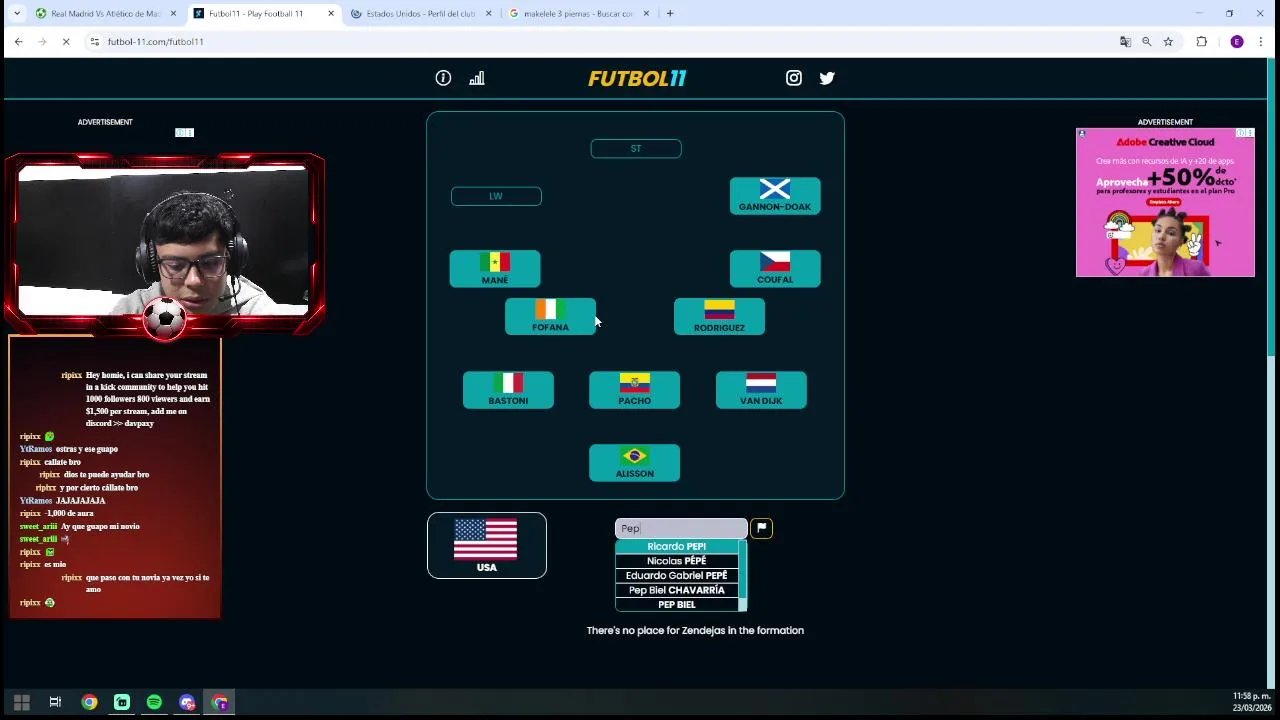Click the BASTONI player card
Image resolution: width=1280 pixels, height=720 pixels.
[x=508, y=390]
